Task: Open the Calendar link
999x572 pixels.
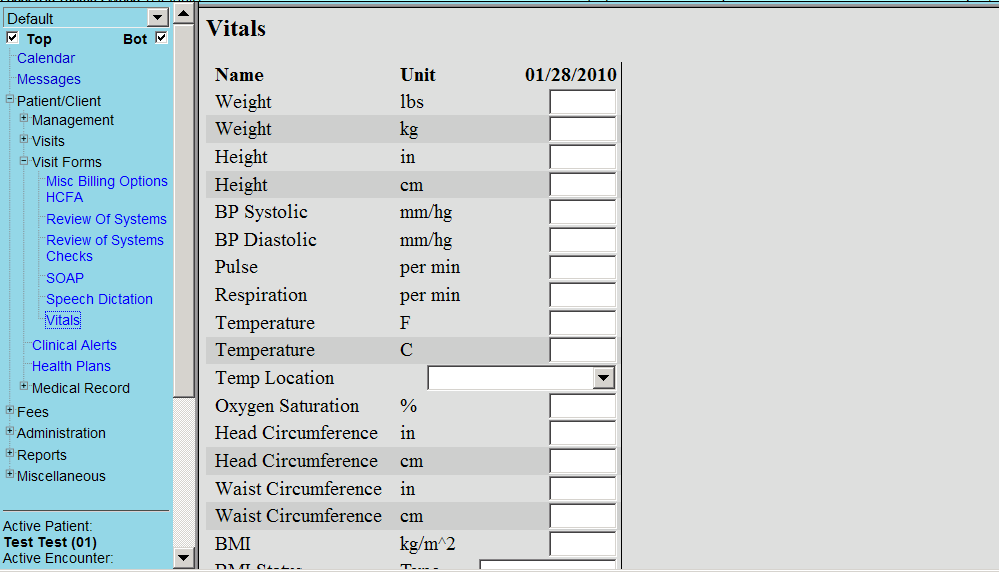Action: pyautogui.click(x=46, y=58)
